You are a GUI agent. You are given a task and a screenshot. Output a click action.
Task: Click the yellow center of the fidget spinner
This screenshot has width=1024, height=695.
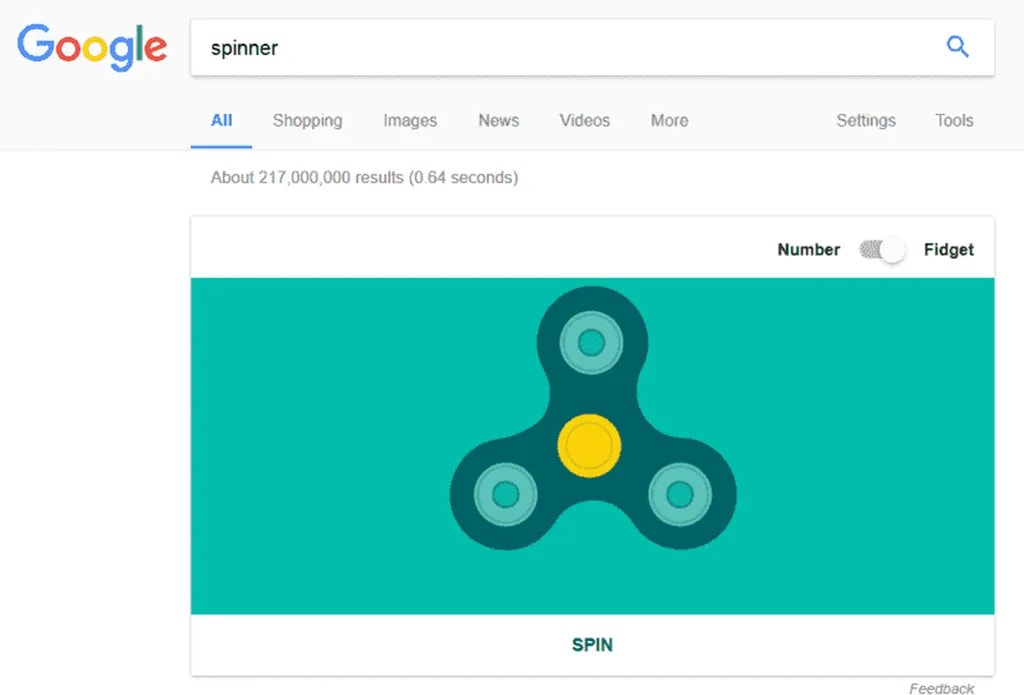(x=589, y=445)
